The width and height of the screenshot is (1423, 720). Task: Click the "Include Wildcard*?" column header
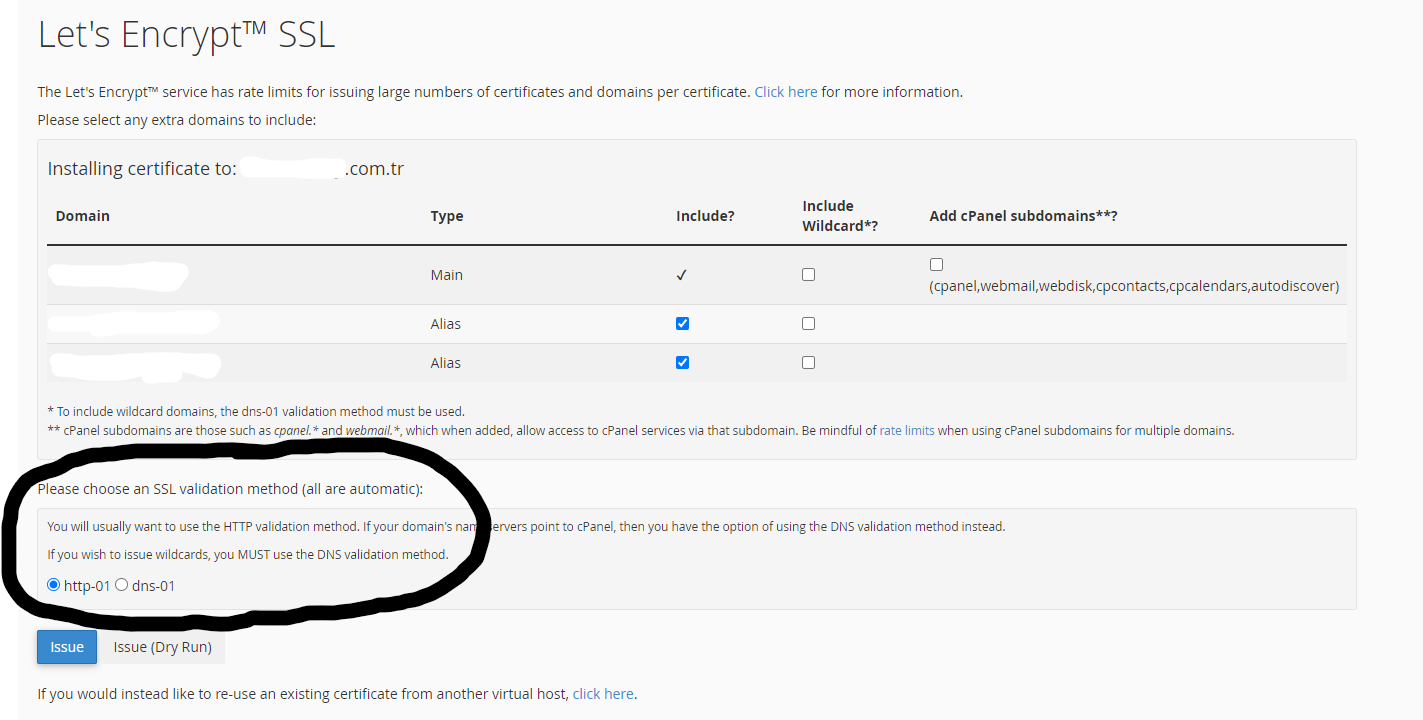tap(840, 216)
